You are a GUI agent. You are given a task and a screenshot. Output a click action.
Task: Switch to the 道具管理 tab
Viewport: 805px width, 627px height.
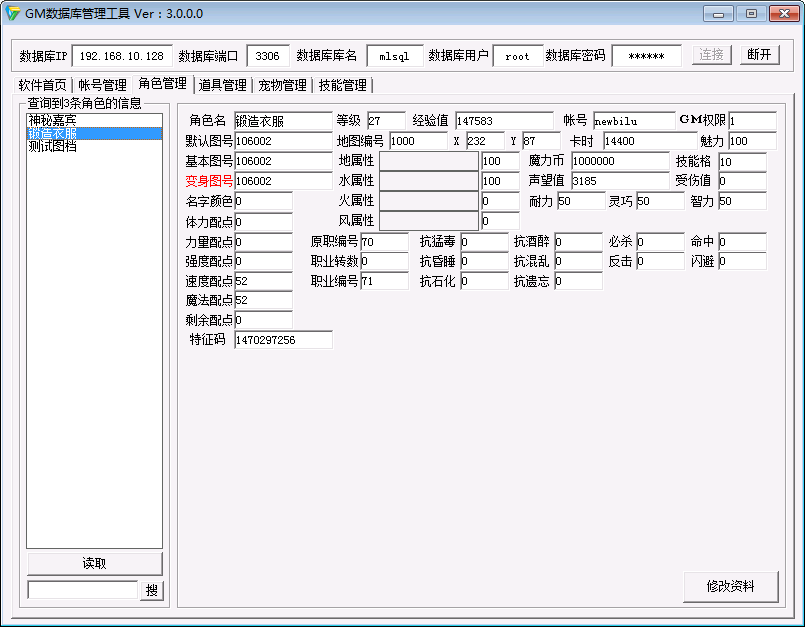(x=222, y=85)
